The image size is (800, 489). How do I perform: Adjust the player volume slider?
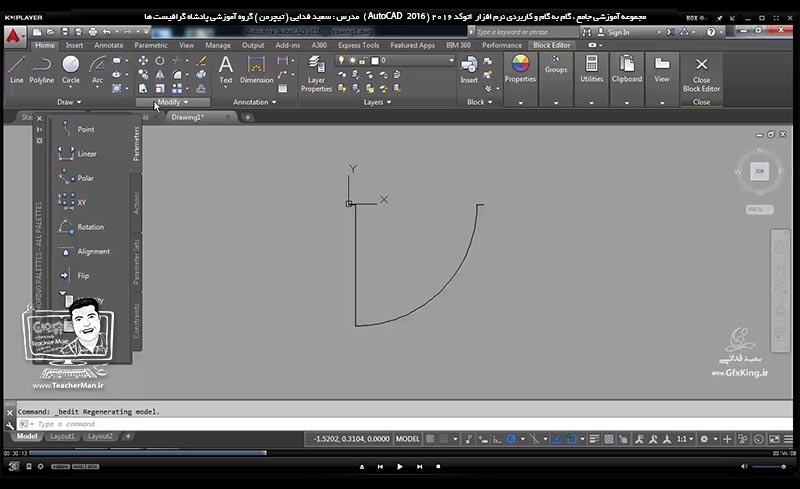[x=769, y=467]
